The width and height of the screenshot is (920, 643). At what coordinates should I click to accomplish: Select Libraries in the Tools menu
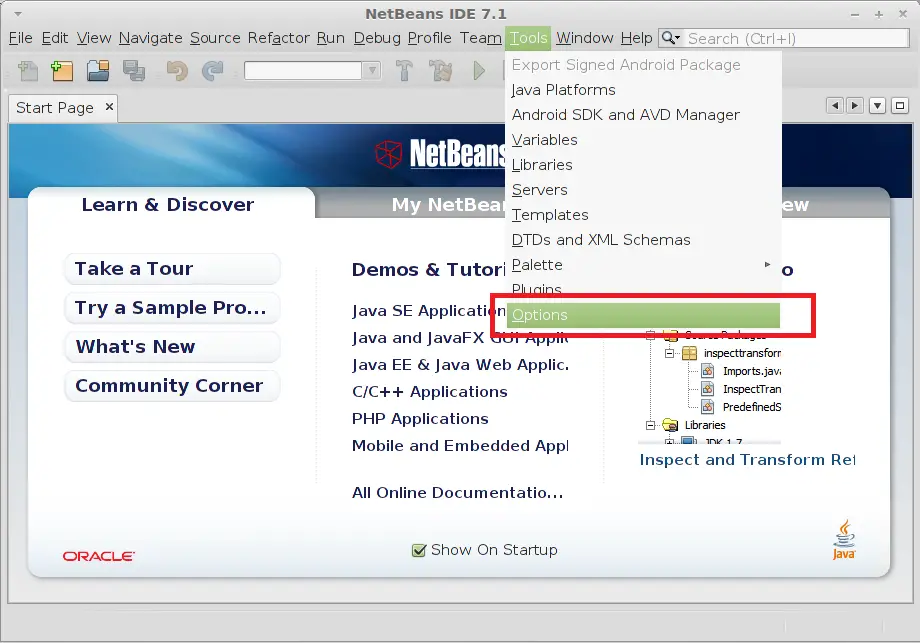(643, 165)
